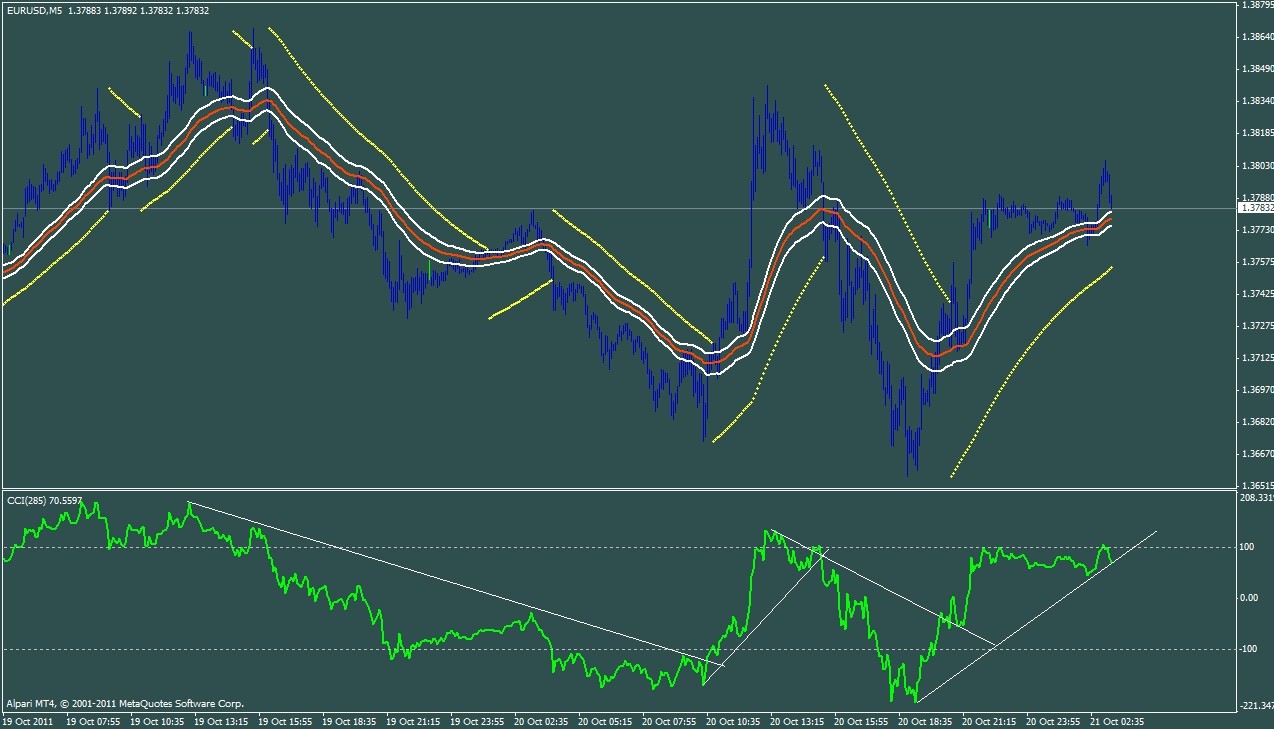The height and width of the screenshot is (729, 1274).
Task: Click the -221.347 bottom value of CCI scale
Action: [1256, 705]
